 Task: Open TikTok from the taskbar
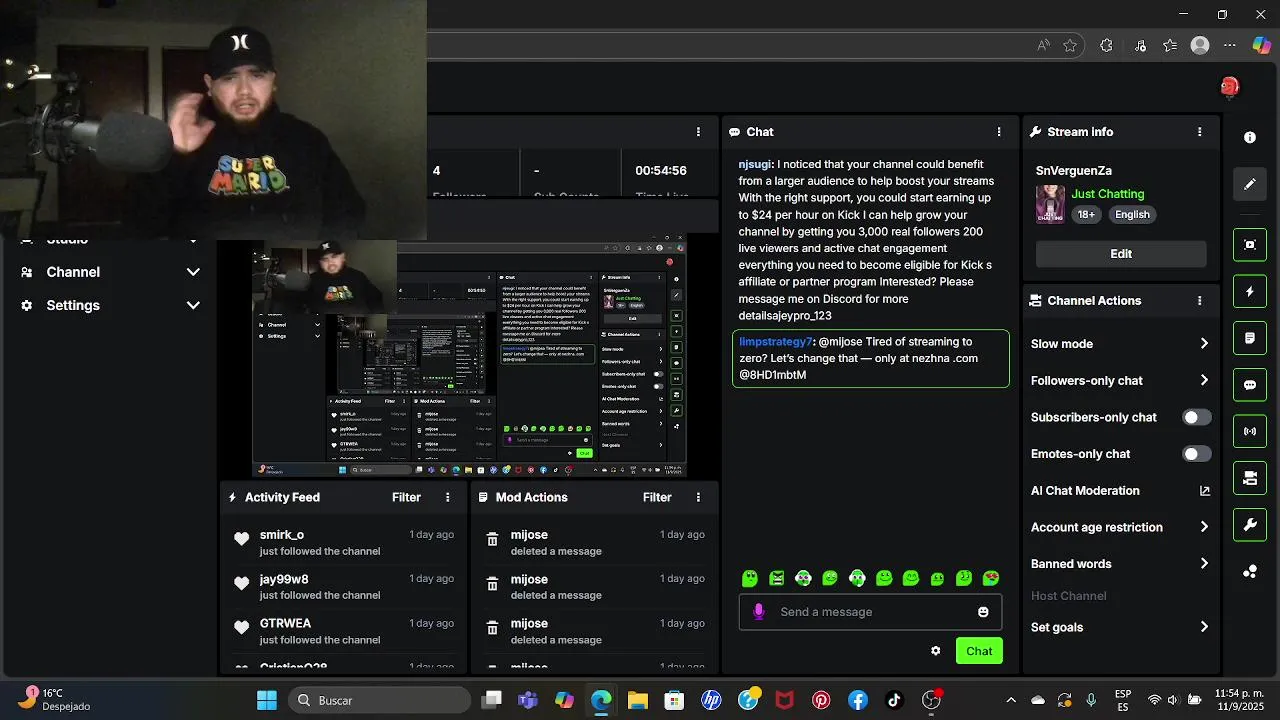click(894, 700)
